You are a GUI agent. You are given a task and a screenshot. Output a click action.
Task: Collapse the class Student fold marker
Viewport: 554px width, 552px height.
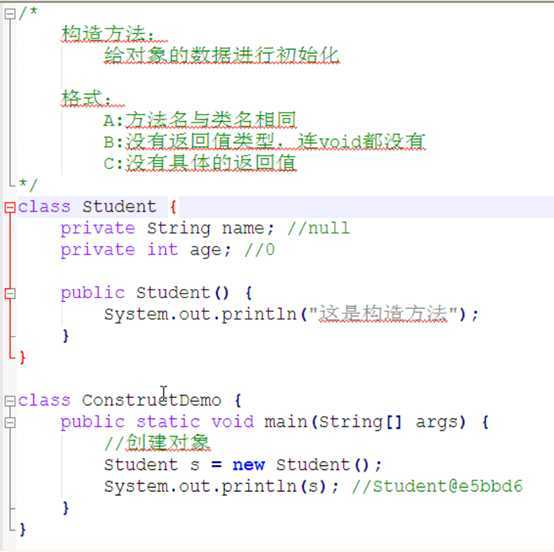coord(10,207)
